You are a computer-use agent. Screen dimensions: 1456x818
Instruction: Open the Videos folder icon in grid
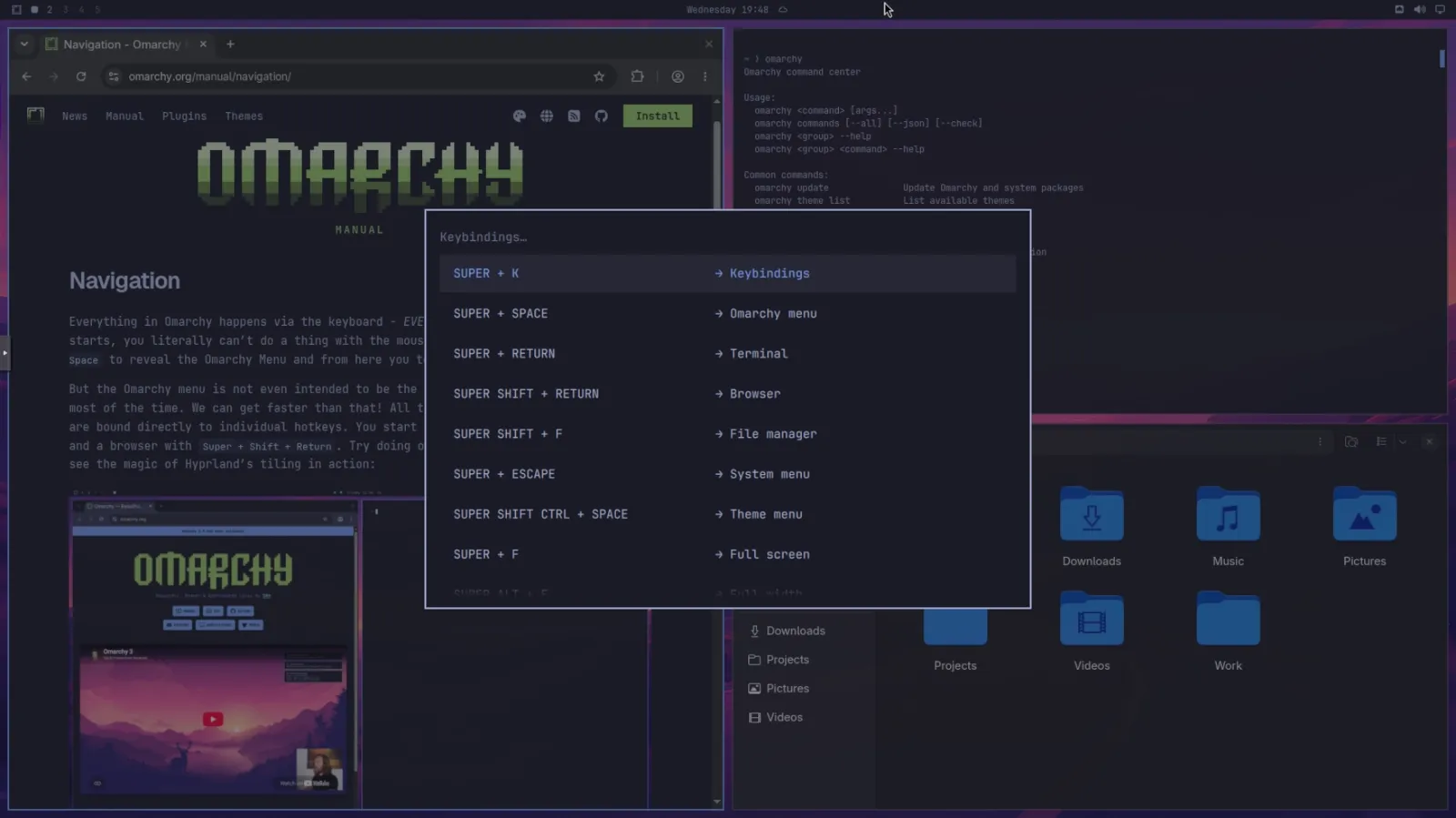(1091, 619)
